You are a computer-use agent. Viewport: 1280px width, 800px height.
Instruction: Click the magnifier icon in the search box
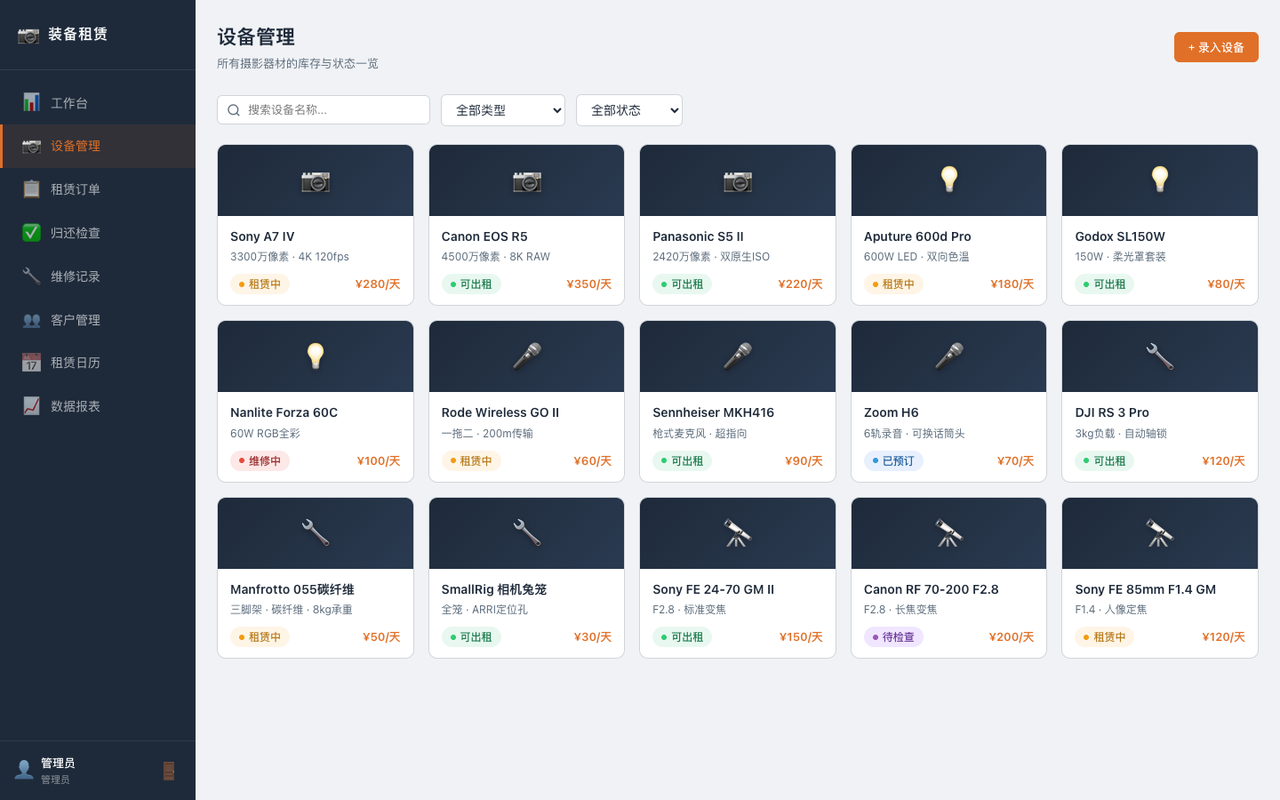234,110
